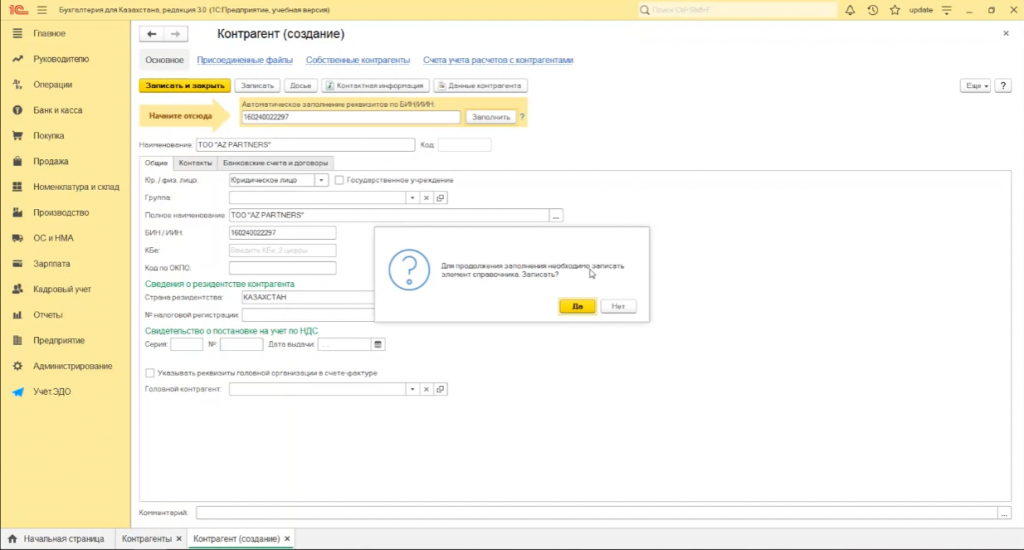
Task: Click the help question mark near Еще
Action: pos(1003,86)
